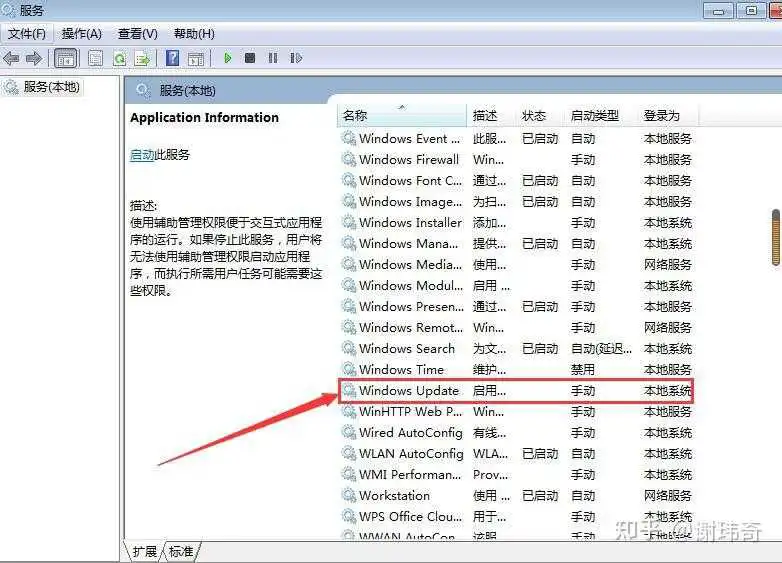
Task: Click 禁用 startup type of Windows Time
Action: click(x=583, y=370)
